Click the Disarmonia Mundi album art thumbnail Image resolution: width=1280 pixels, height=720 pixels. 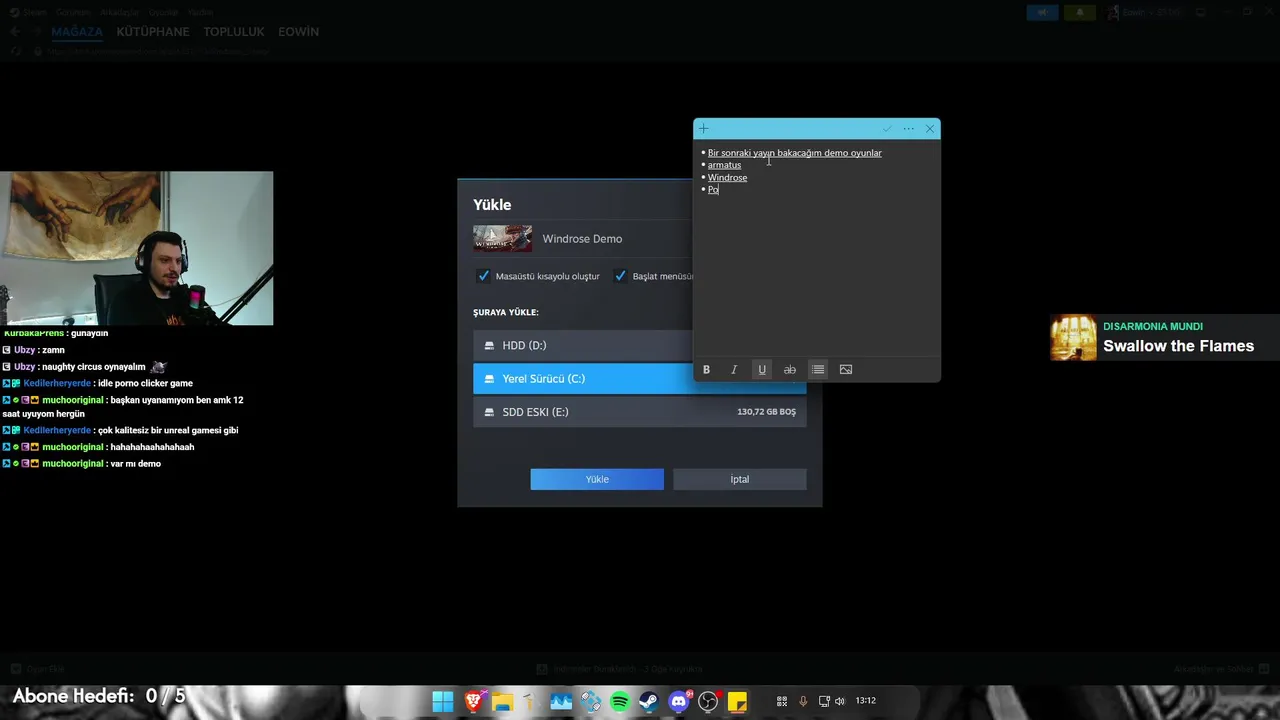[1073, 338]
